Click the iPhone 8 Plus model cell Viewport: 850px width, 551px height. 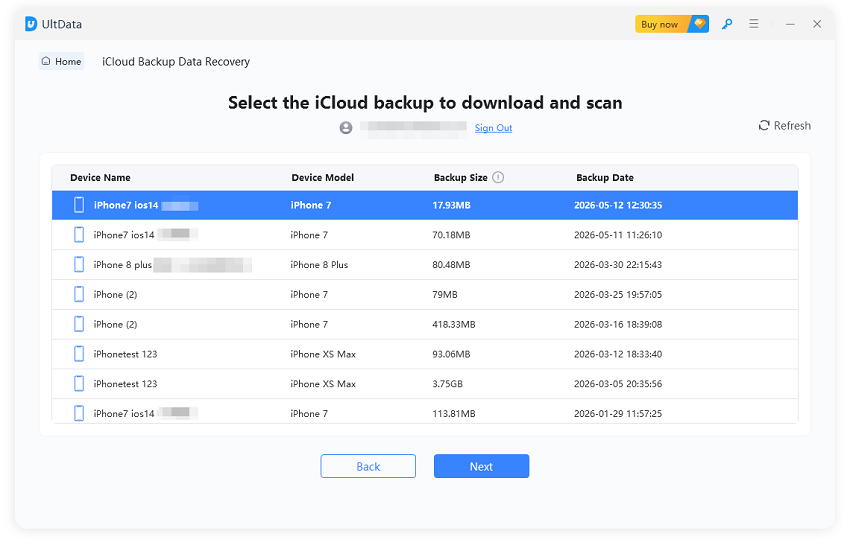click(319, 265)
